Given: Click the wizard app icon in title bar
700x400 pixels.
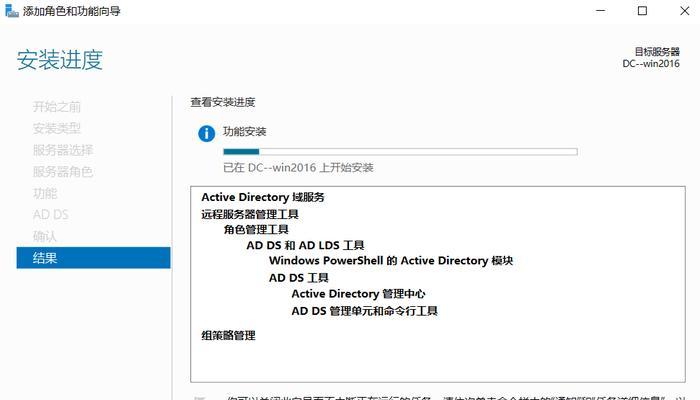Looking at the screenshot, I should click(x=12, y=11).
